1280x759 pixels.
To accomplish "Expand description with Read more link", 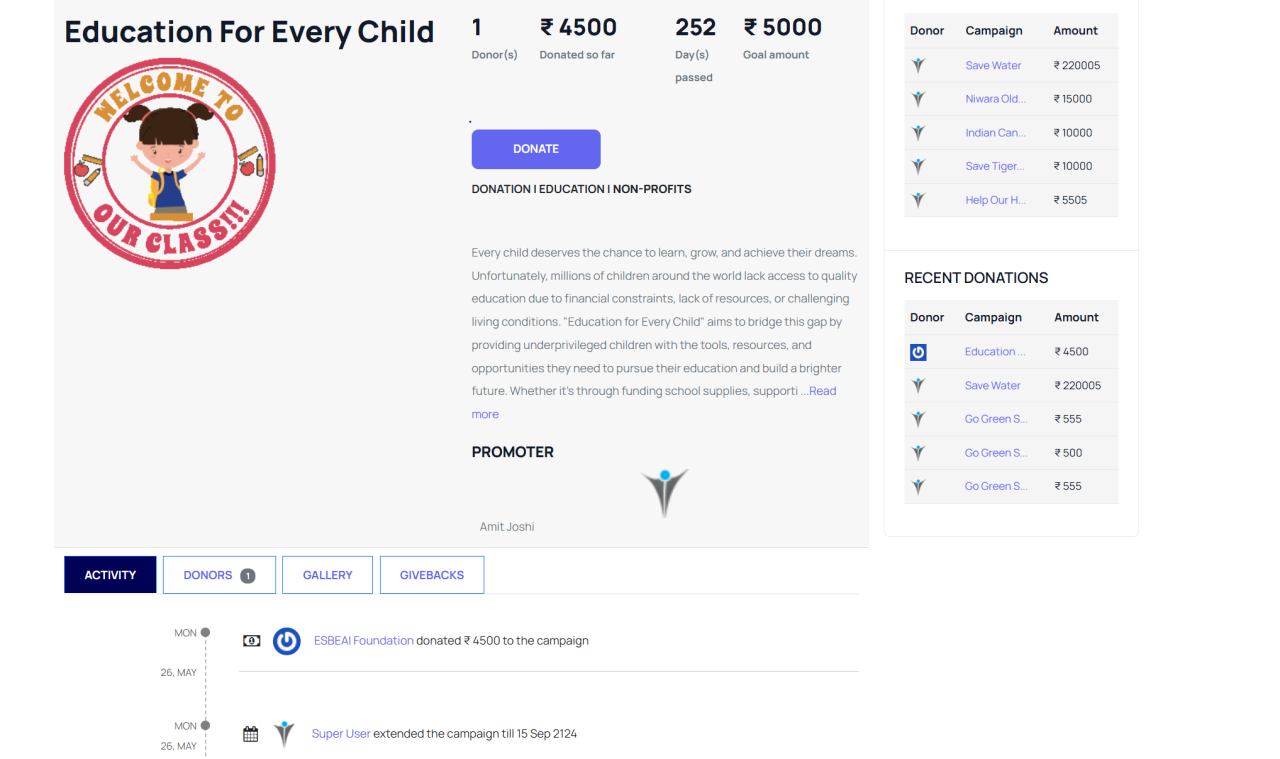I will (x=822, y=391).
